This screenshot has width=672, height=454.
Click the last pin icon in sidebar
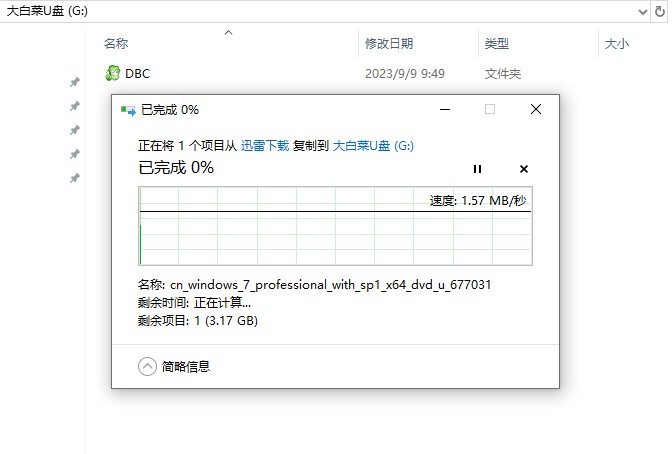(x=75, y=178)
